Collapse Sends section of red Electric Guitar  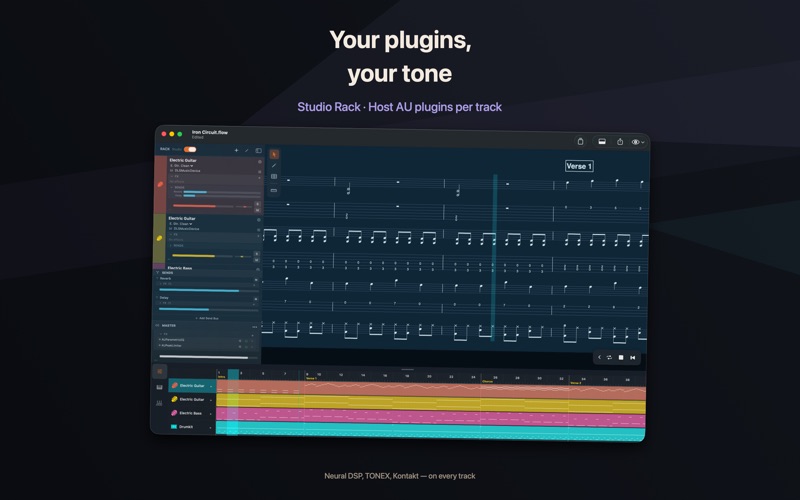tap(173, 188)
